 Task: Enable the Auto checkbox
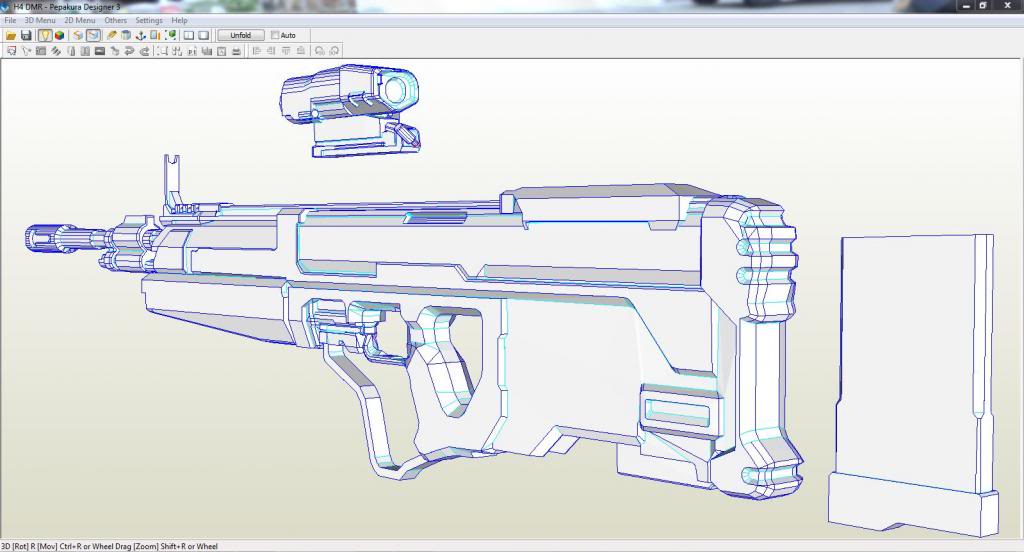275,35
